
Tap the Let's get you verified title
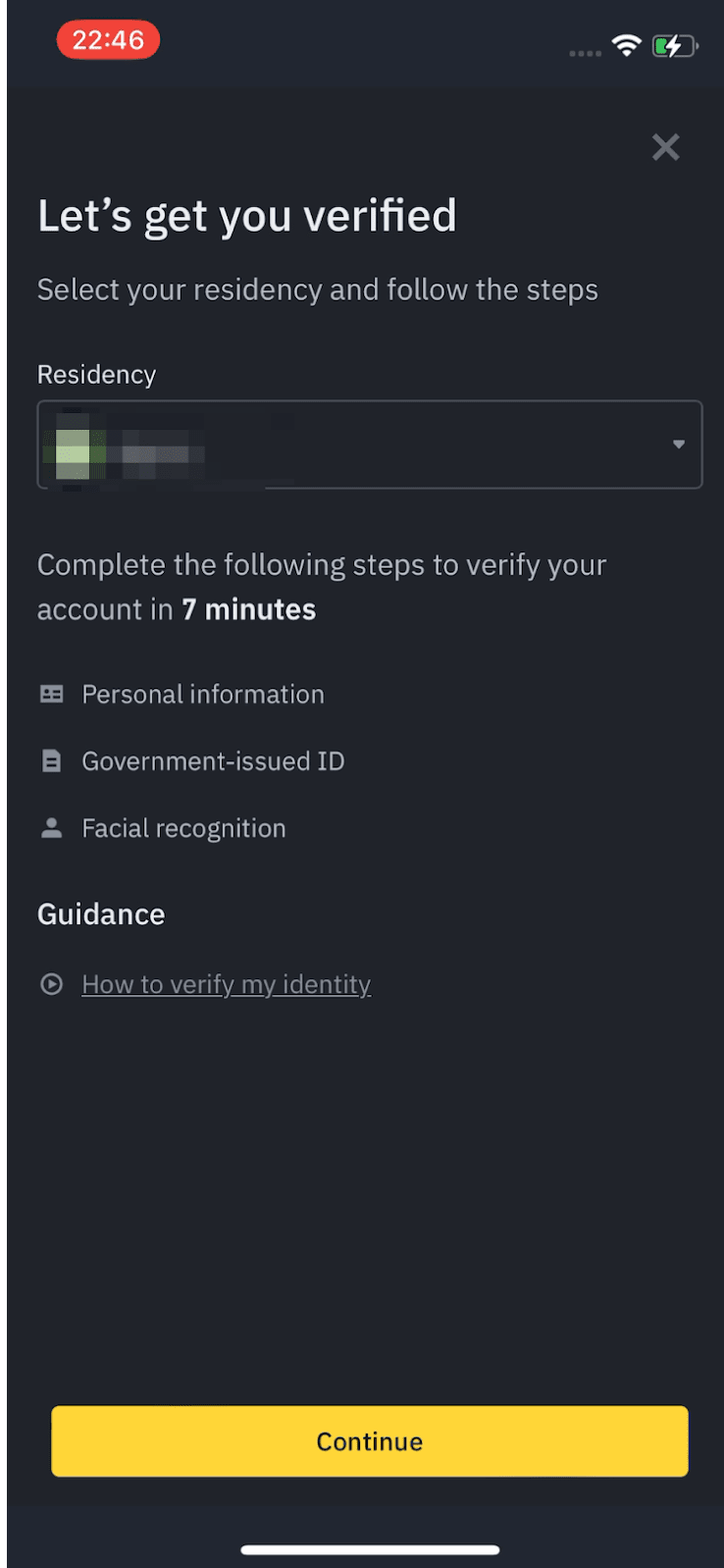click(x=247, y=216)
